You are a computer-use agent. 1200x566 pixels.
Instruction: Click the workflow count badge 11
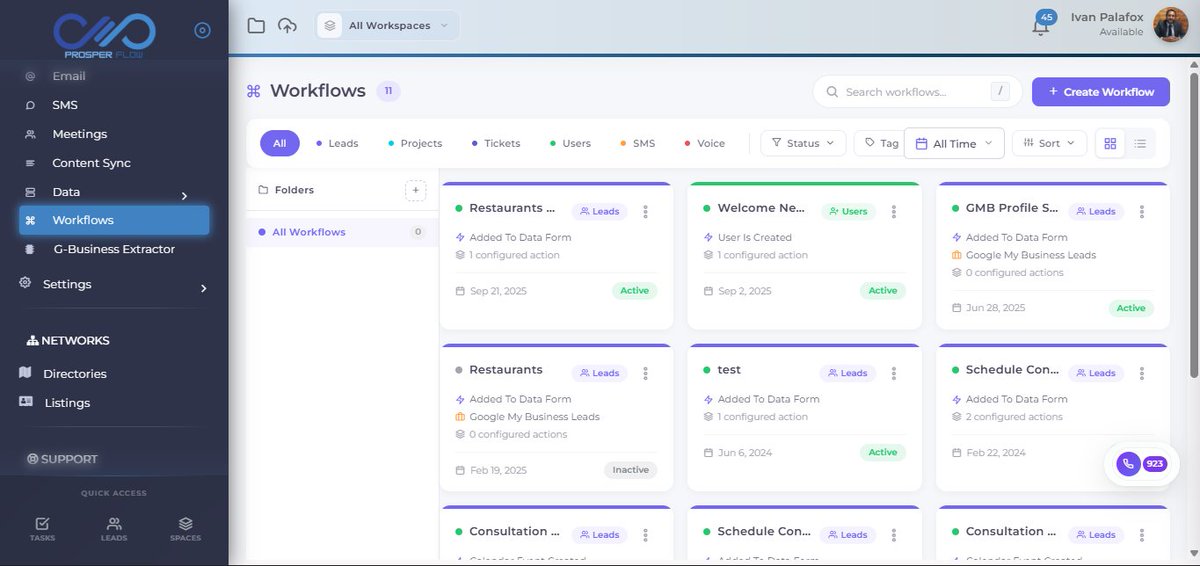pyautogui.click(x=388, y=91)
